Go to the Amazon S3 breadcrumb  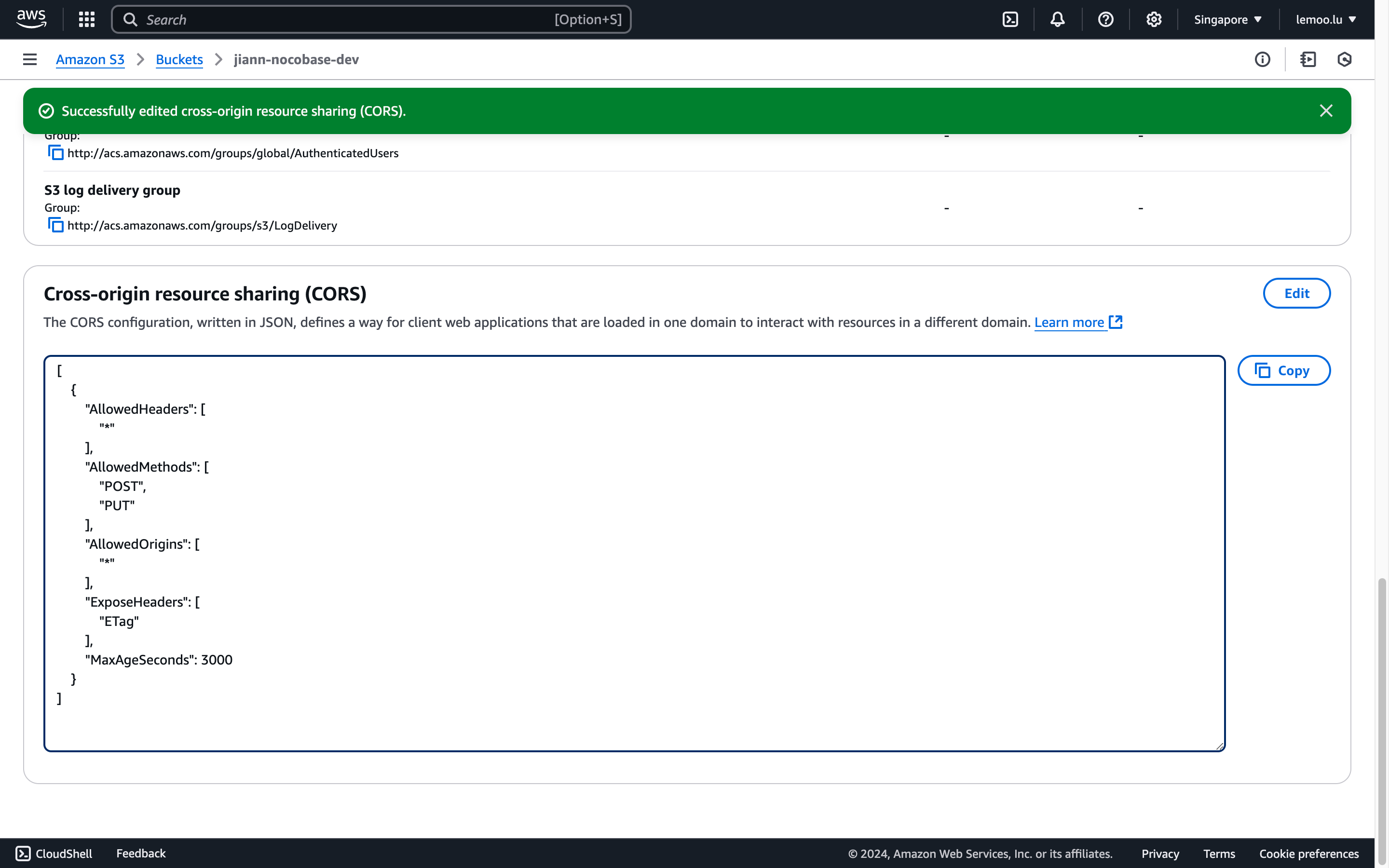click(90, 59)
